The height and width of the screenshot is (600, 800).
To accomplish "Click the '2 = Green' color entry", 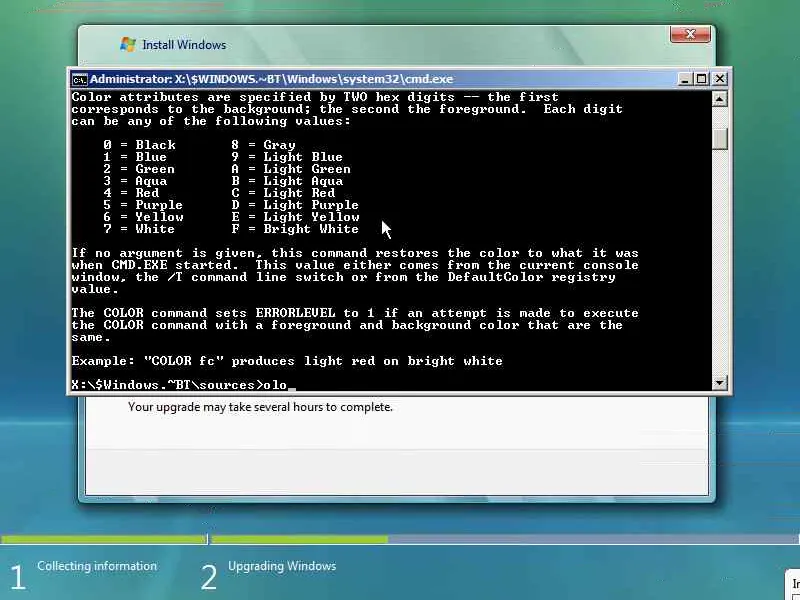I will [139, 169].
